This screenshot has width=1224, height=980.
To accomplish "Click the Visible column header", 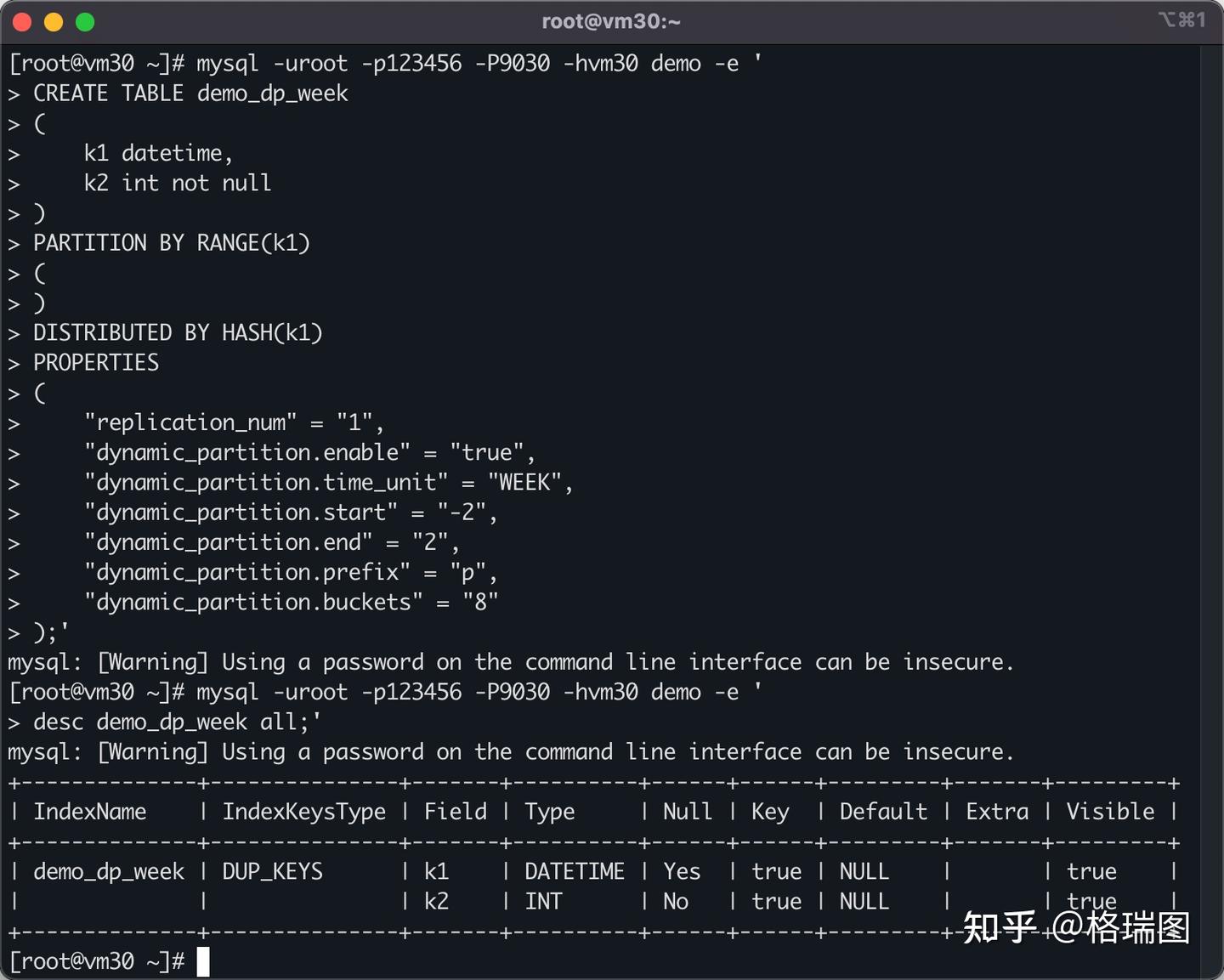I will pyautogui.click(x=1110, y=812).
